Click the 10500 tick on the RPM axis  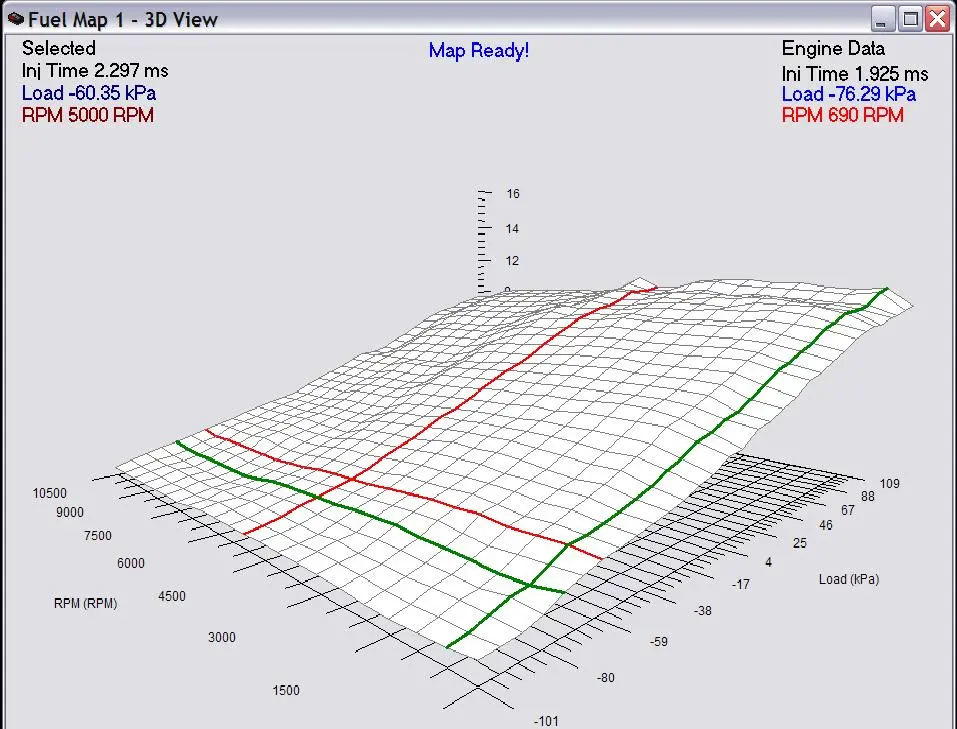49,493
